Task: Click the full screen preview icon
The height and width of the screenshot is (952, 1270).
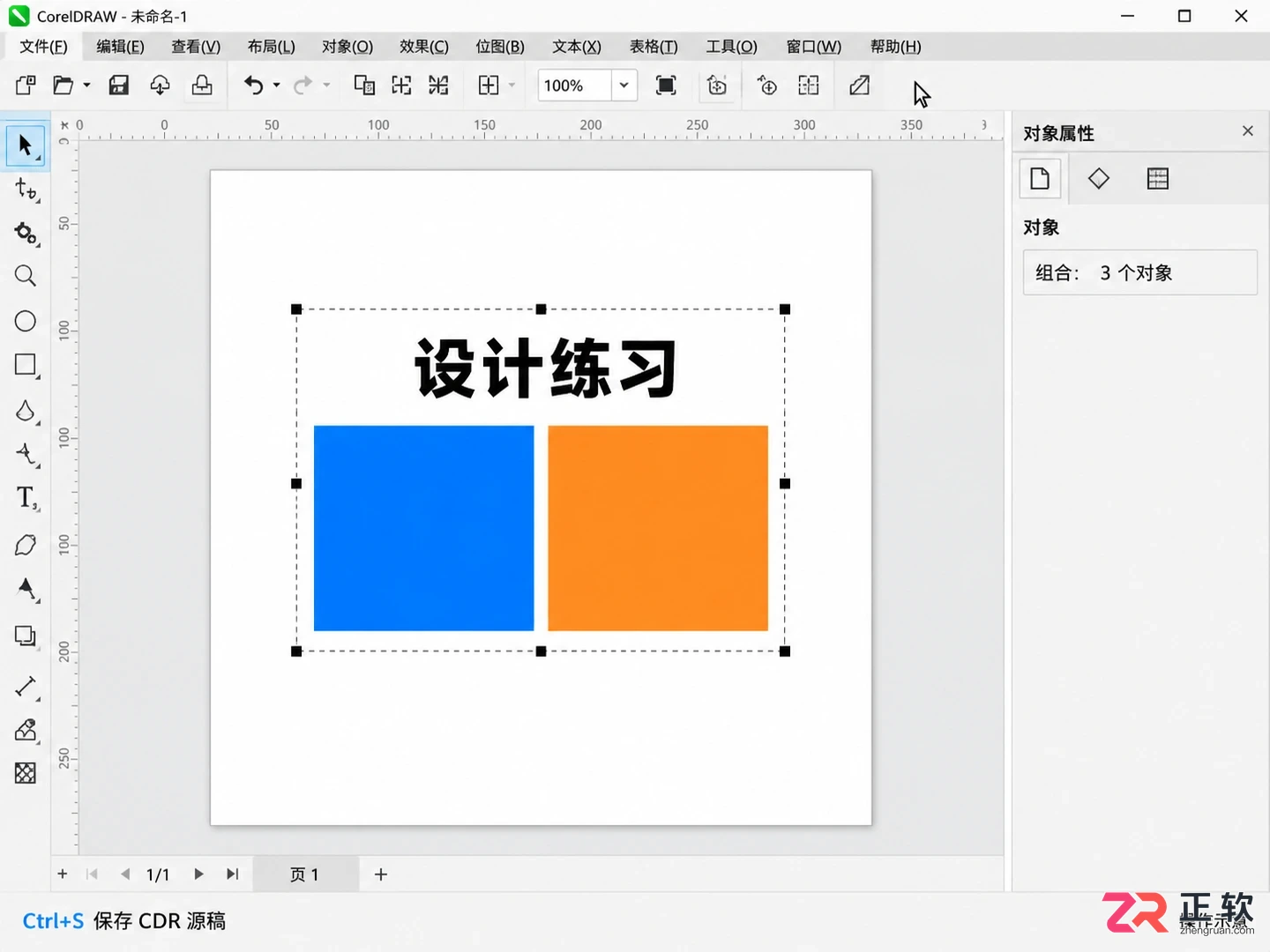Action: [666, 86]
